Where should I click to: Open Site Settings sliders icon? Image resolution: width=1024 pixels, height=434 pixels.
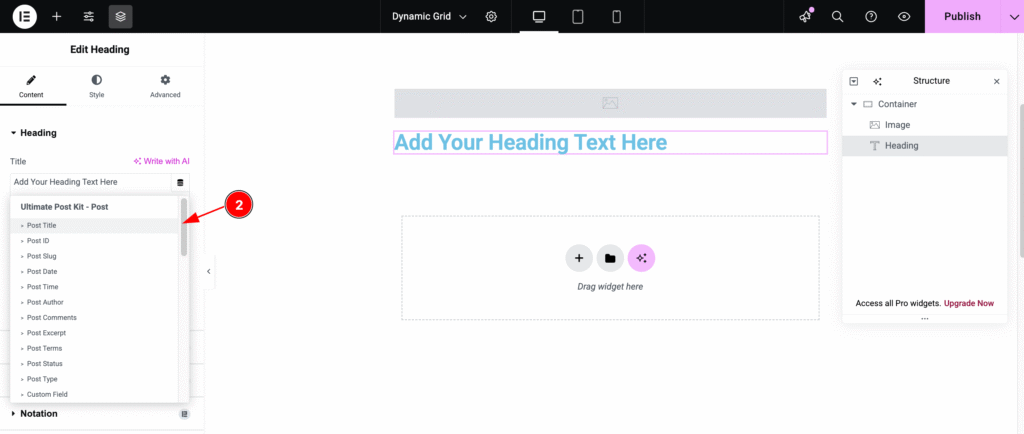[x=89, y=16]
